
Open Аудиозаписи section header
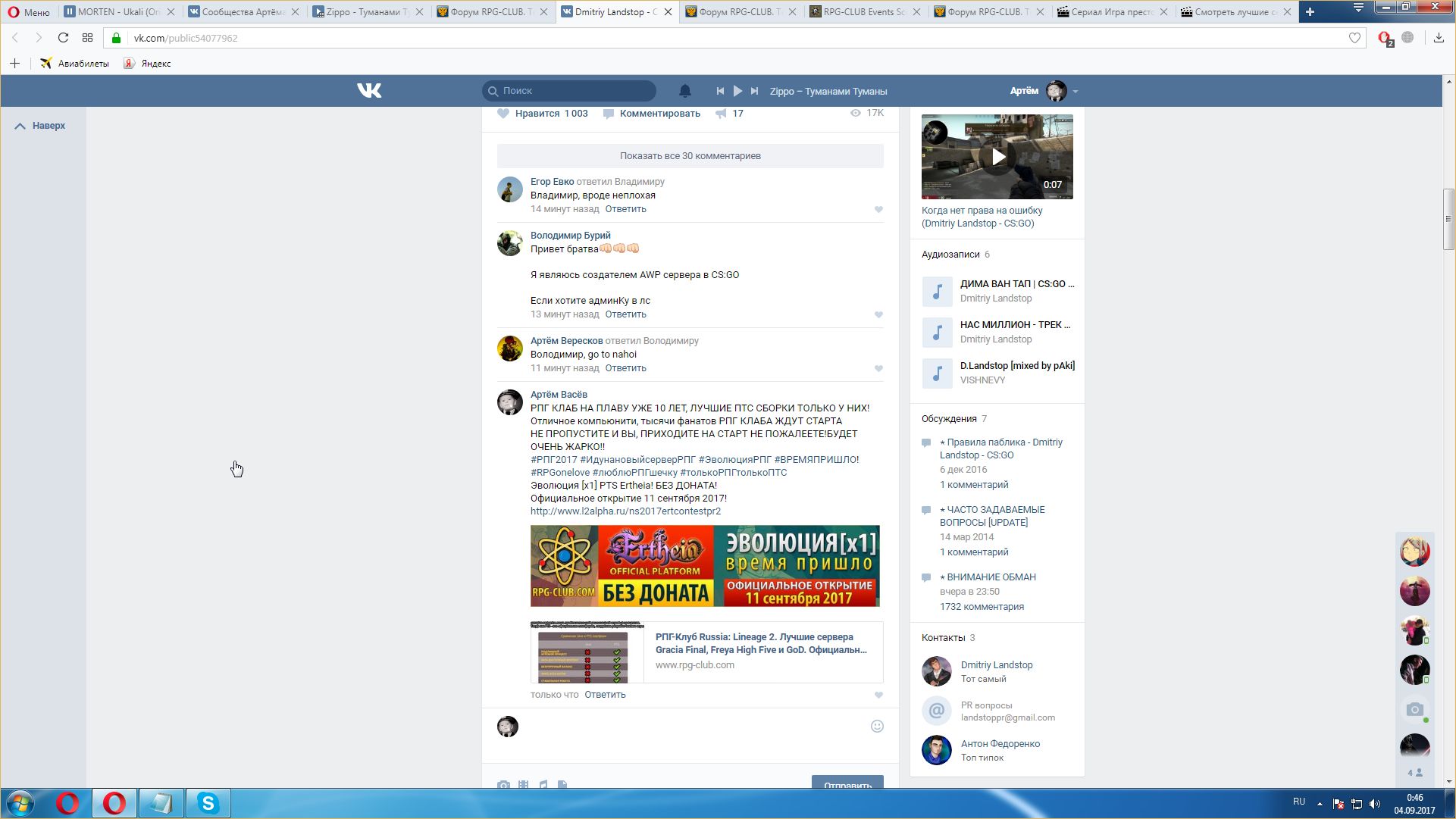[x=950, y=255]
